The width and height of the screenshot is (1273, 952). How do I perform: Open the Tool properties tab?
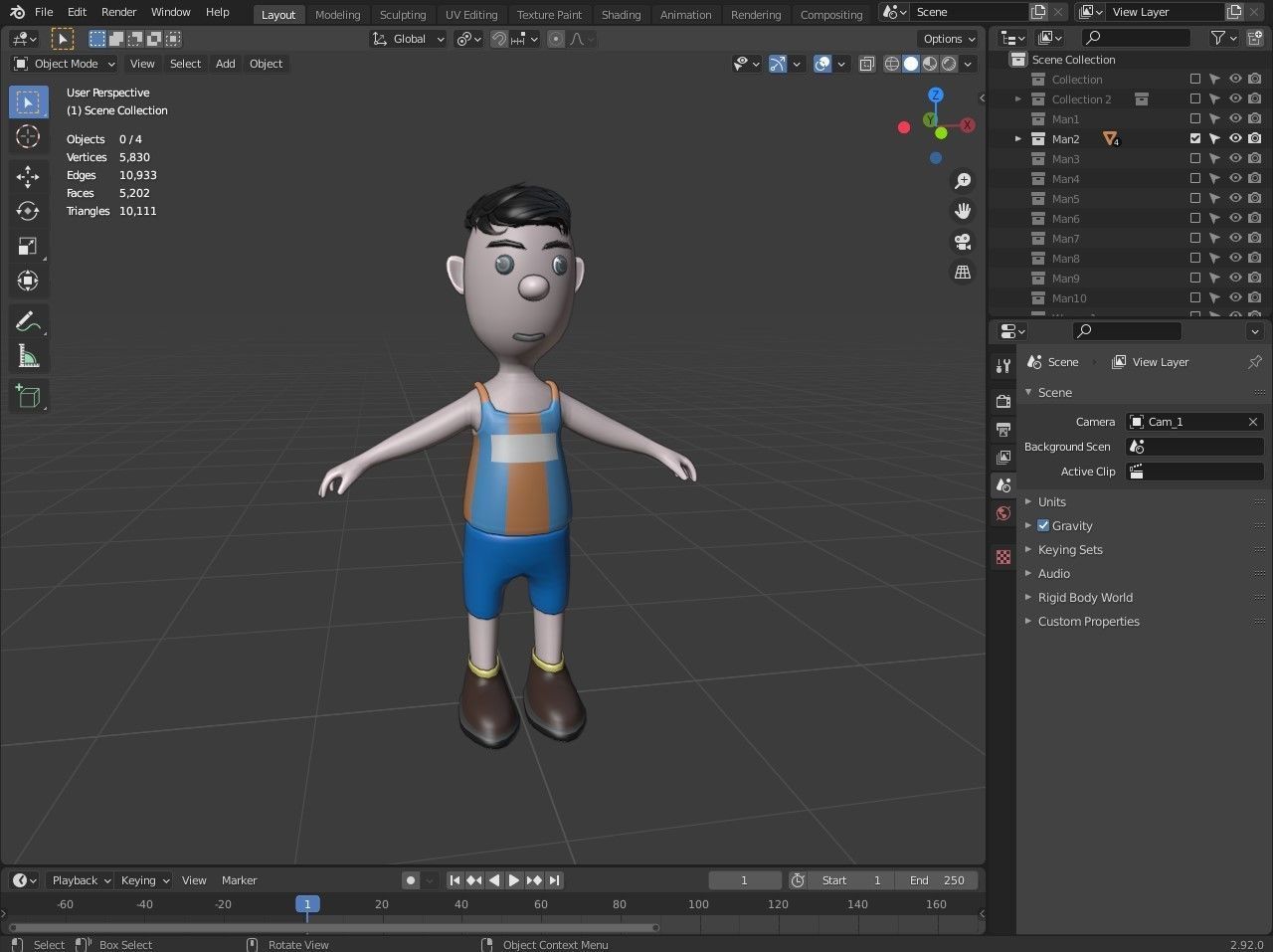point(1003,366)
